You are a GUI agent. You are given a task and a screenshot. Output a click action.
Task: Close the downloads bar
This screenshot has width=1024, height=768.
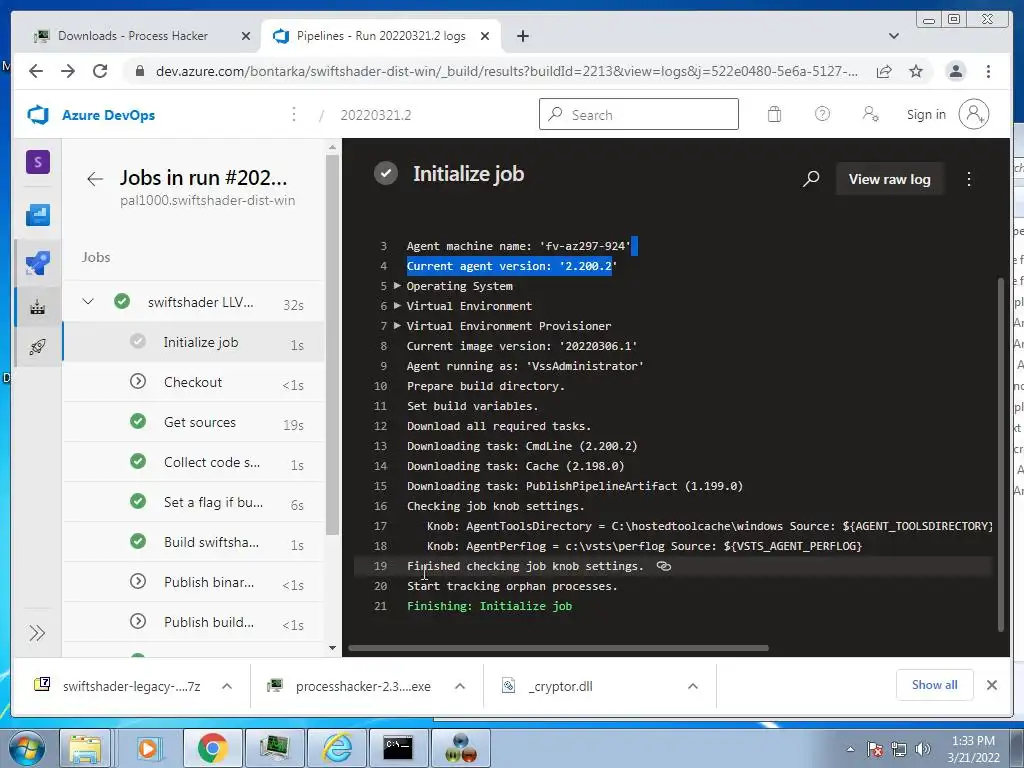pos(991,685)
